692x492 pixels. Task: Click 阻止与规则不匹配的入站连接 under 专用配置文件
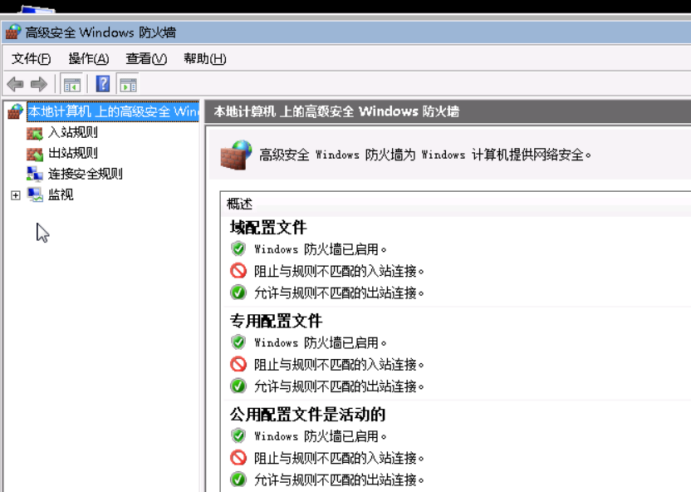point(339,364)
